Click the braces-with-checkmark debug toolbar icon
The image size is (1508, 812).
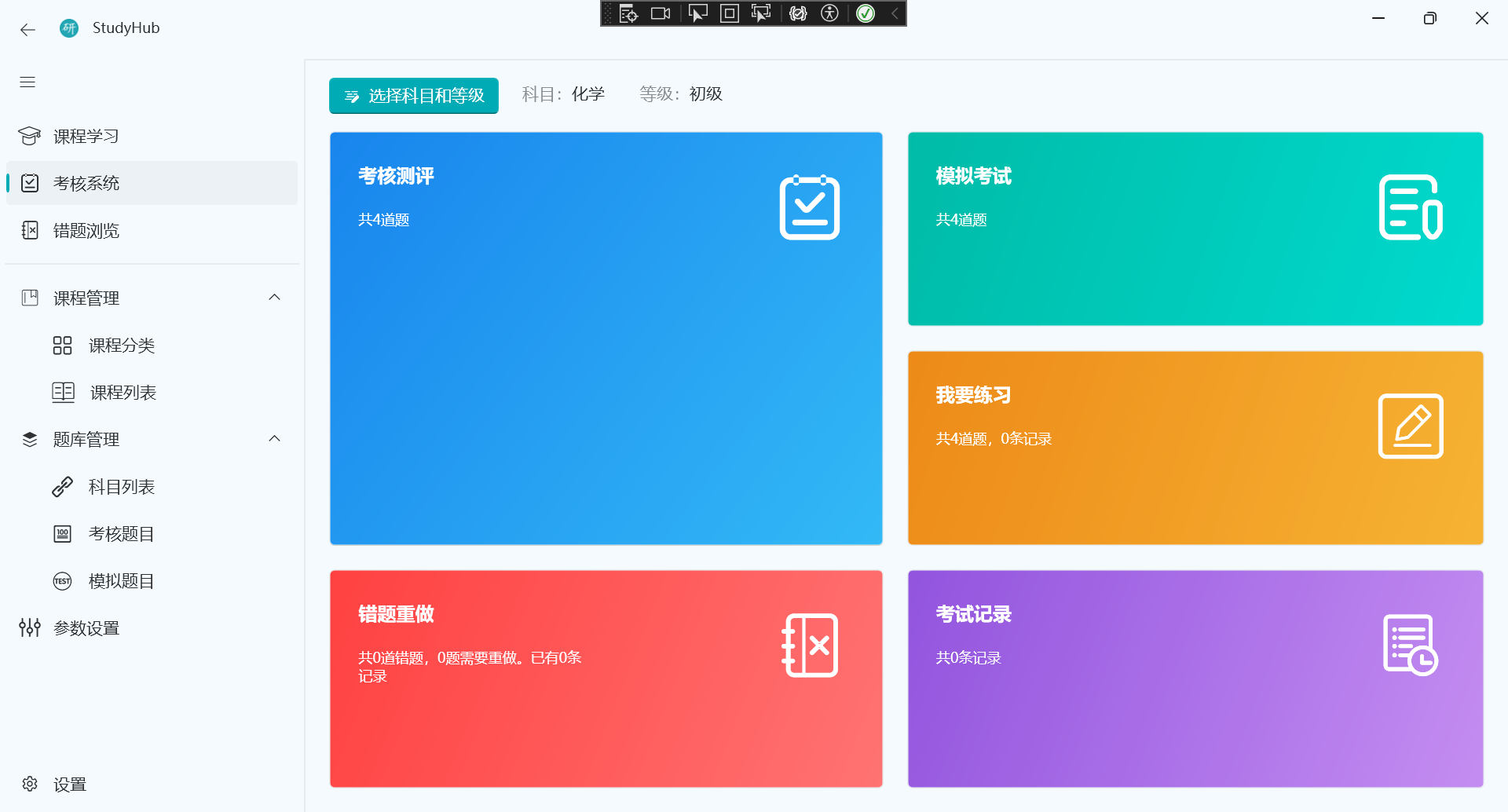(x=798, y=13)
